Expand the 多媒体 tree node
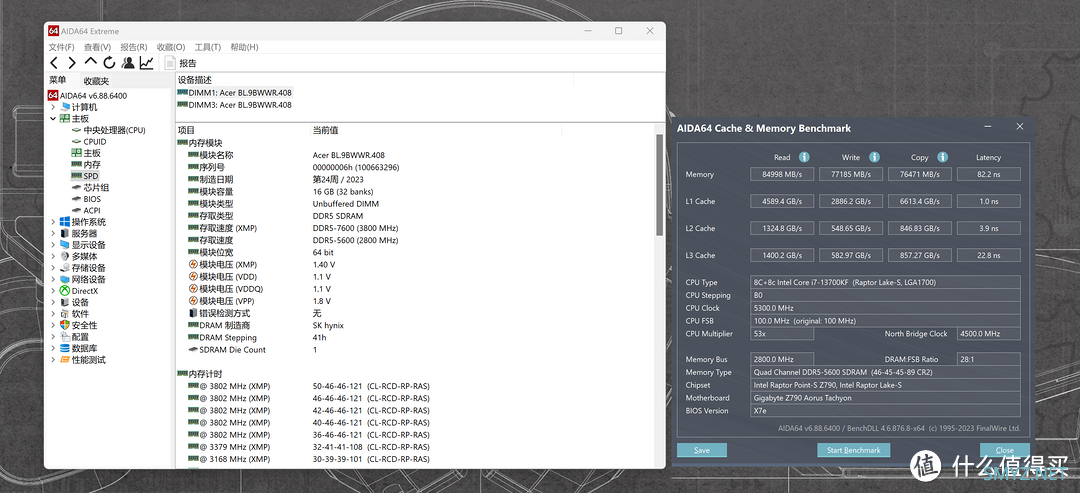1080x493 pixels. click(53, 256)
